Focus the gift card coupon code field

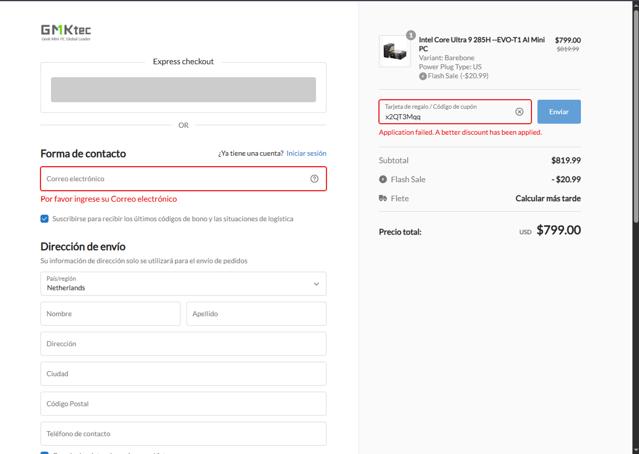tap(455, 112)
